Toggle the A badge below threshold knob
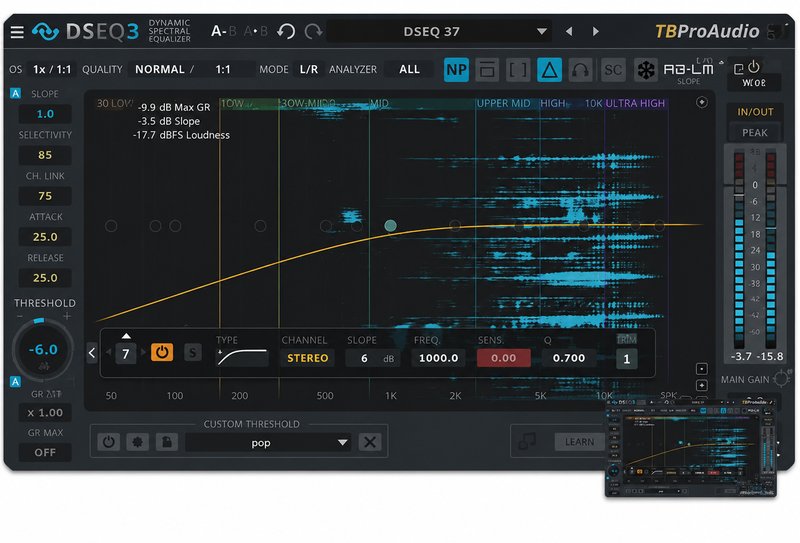Image resolution: width=800 pixels, height=543 pixels. click(15, 382)
